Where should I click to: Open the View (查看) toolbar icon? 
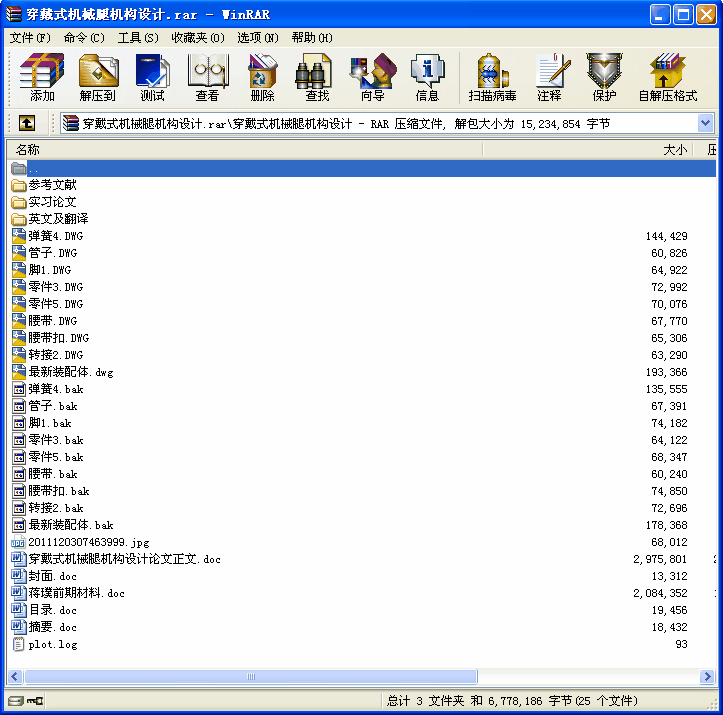pos(207,77)
